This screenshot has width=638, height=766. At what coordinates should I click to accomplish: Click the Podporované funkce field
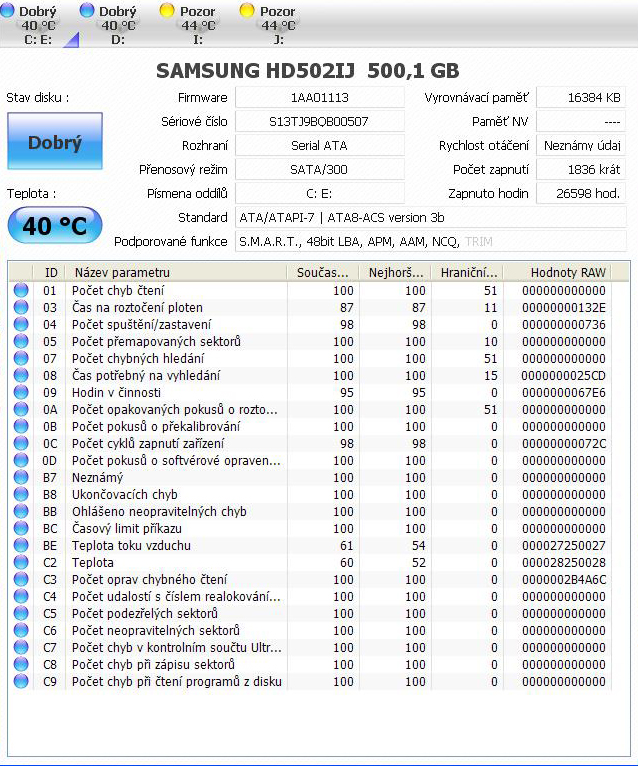(431, 241)
